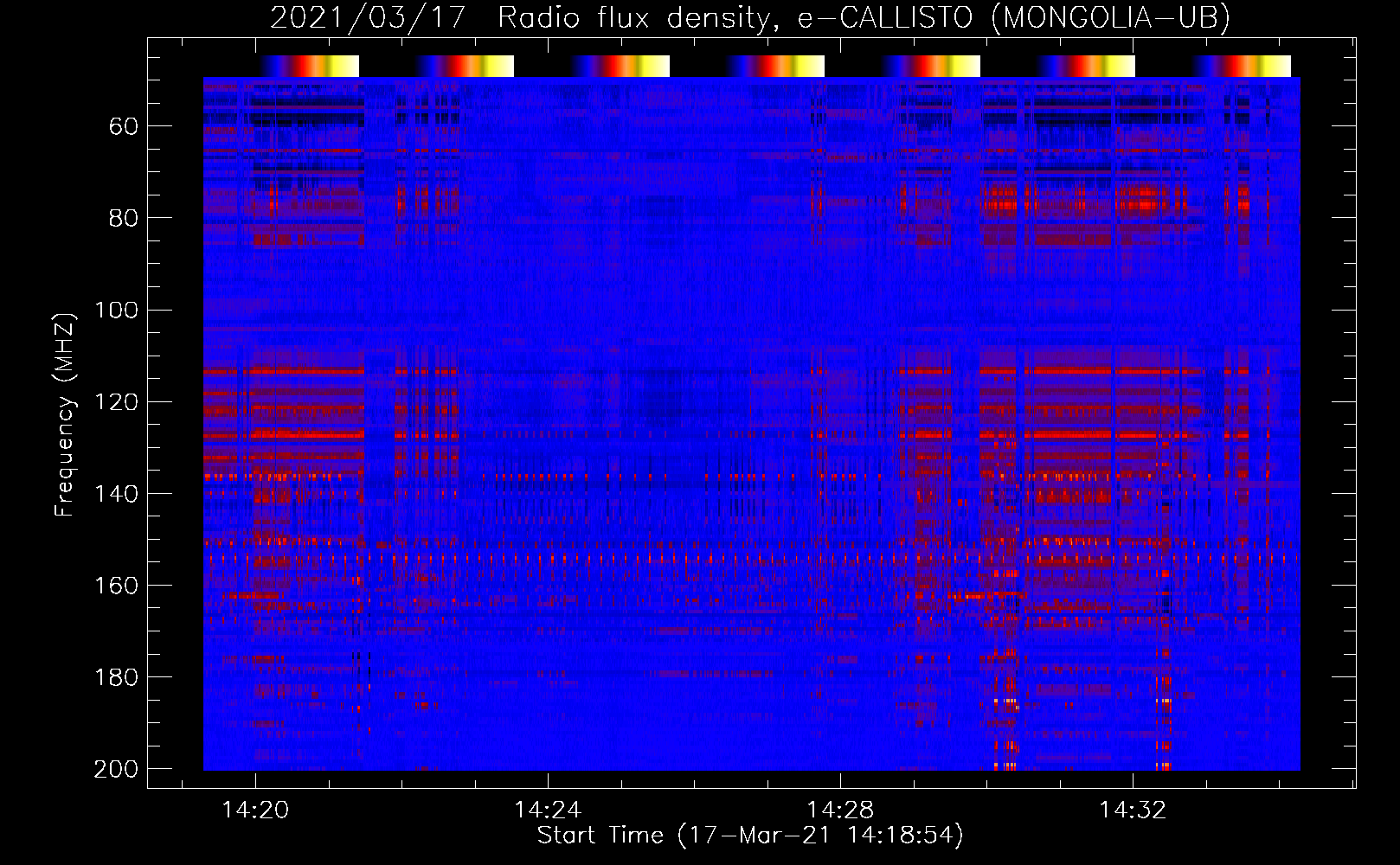Click the 80 frequency tick label
This screenshot has width=1400, height=865.
coord(124,218)
